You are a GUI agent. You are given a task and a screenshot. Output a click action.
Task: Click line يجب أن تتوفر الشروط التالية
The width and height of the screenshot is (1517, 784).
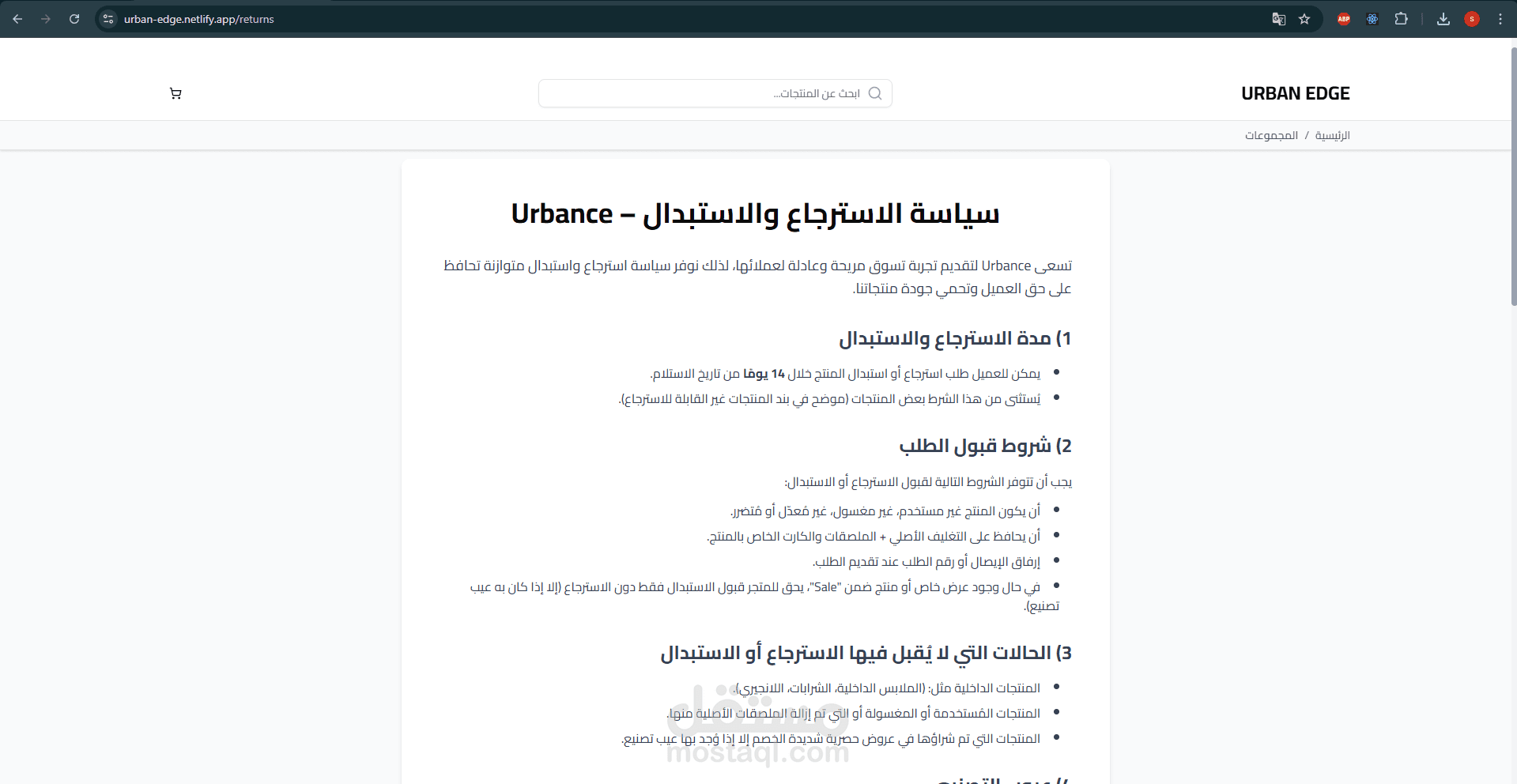pyautogui.click(x=928, y=481)
